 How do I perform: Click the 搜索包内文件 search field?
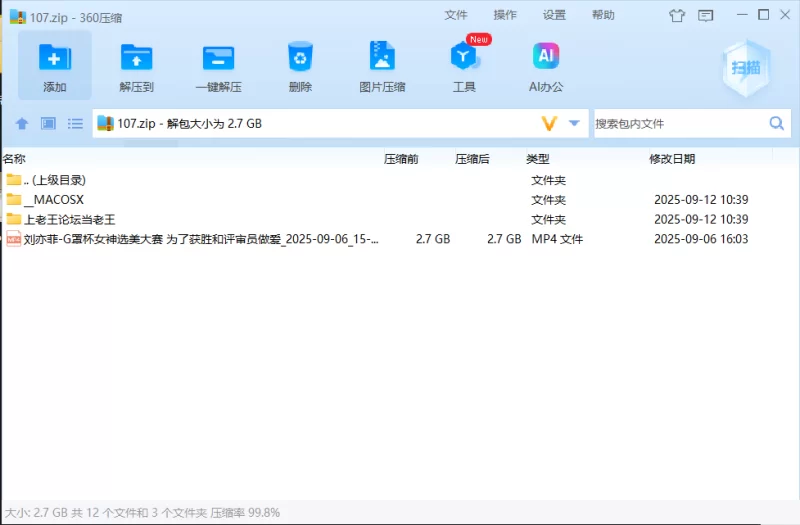[678, 124]
